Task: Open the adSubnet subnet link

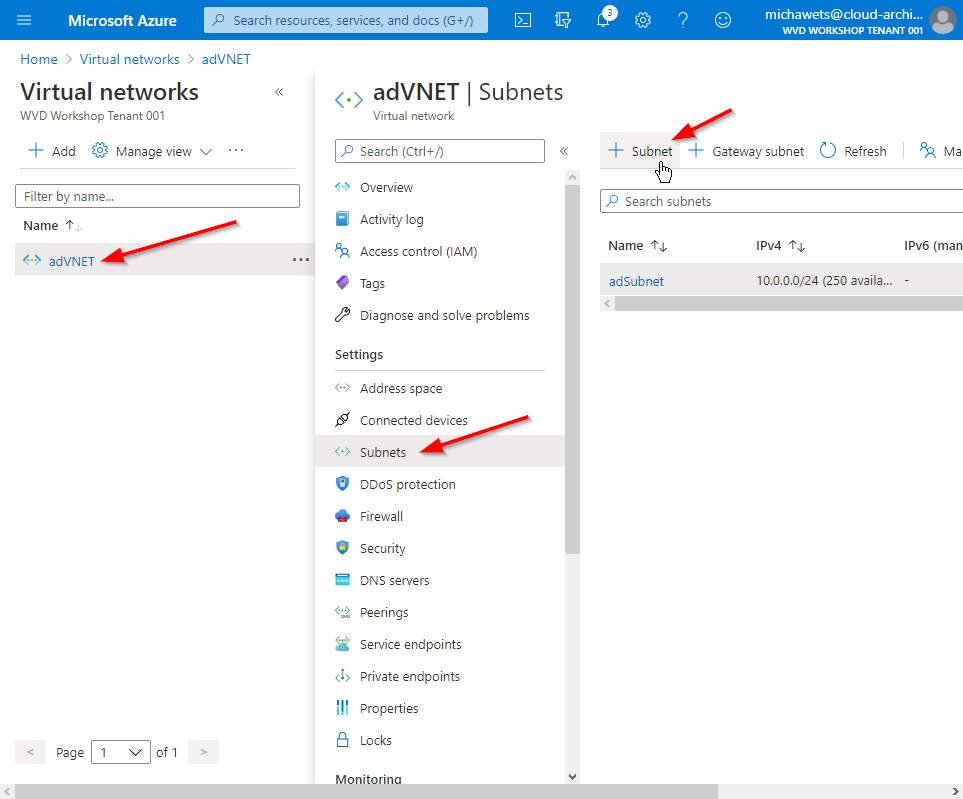Action: coord(636,281)
